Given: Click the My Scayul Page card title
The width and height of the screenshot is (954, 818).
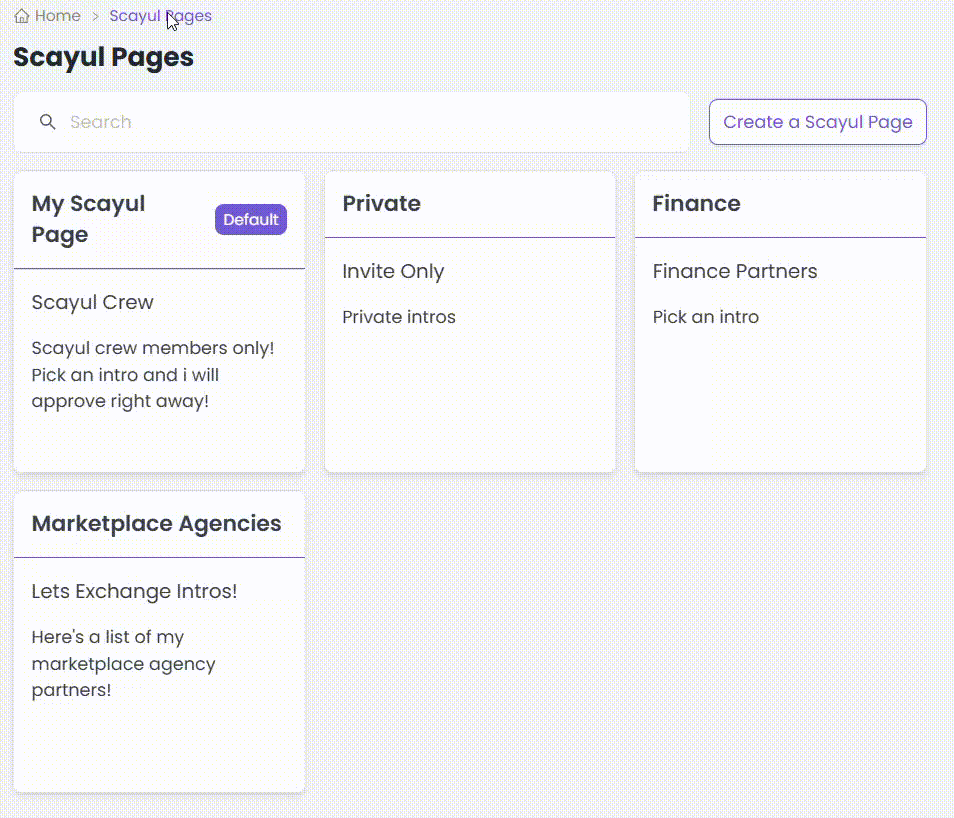Looking at the screenshot, I should coord(88,218).
